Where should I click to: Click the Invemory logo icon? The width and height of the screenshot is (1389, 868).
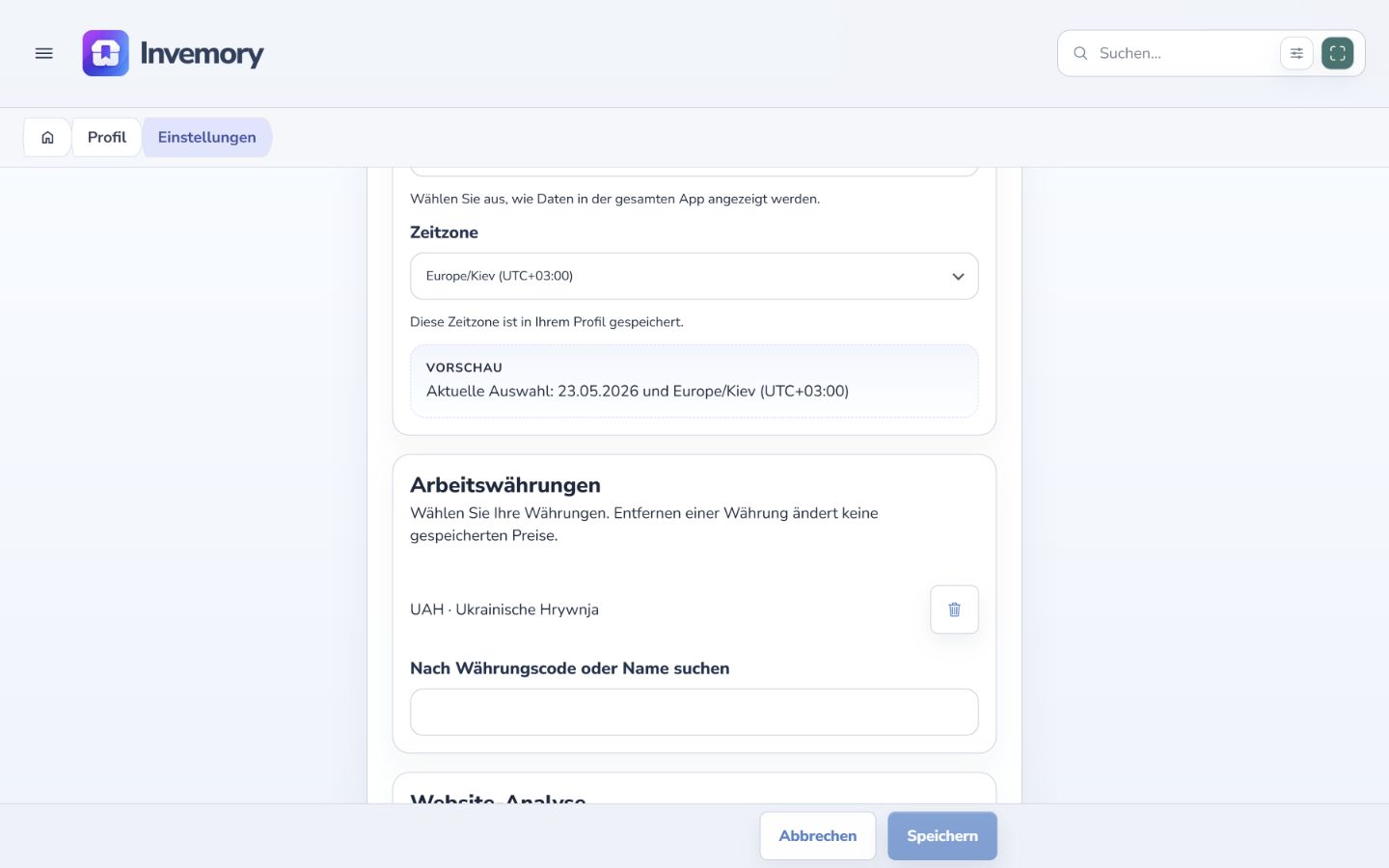(105, 53)
